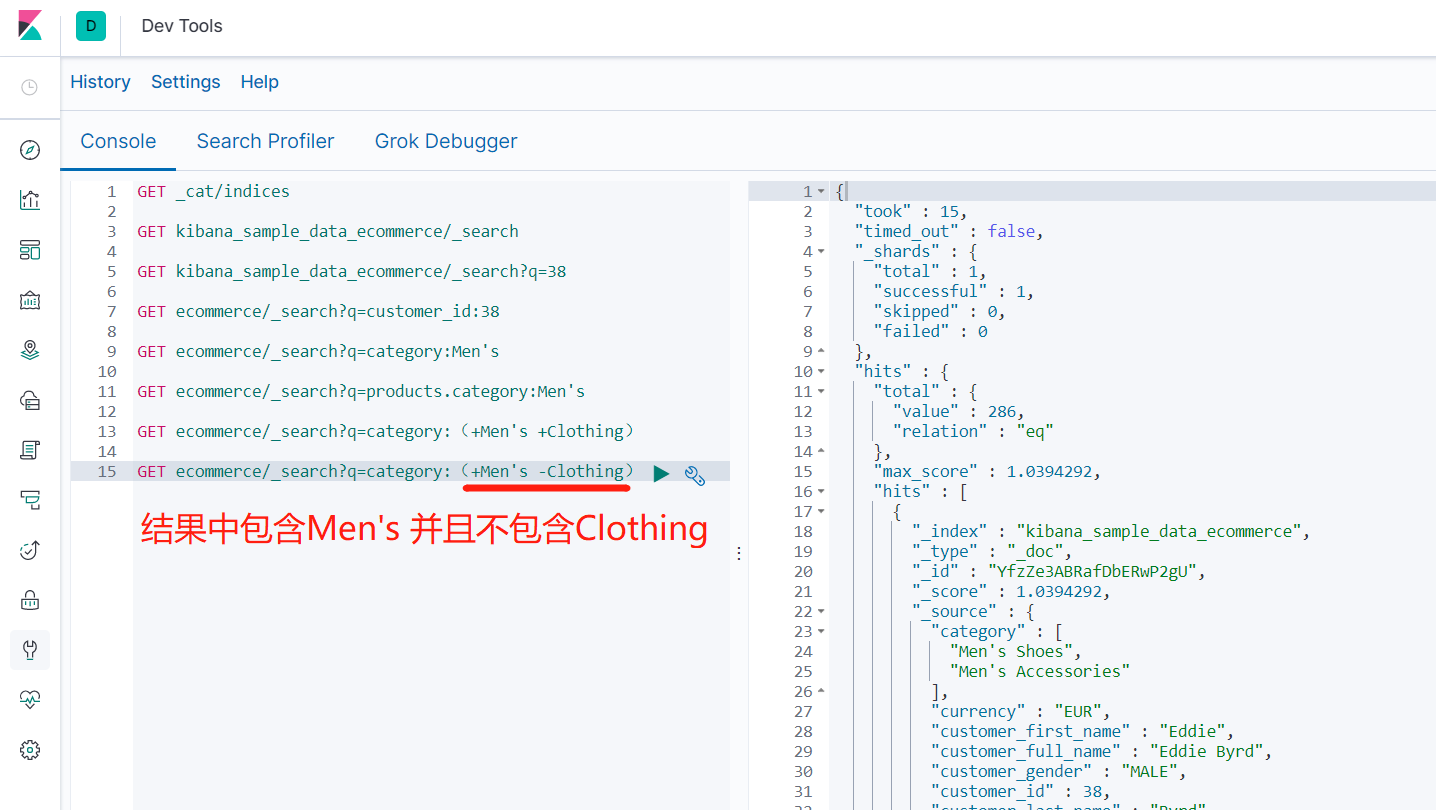Viewport: 1436px width, 810px height.
Task: Click the "Men's Shoes" category value
Action: [x=1014, y=651]
